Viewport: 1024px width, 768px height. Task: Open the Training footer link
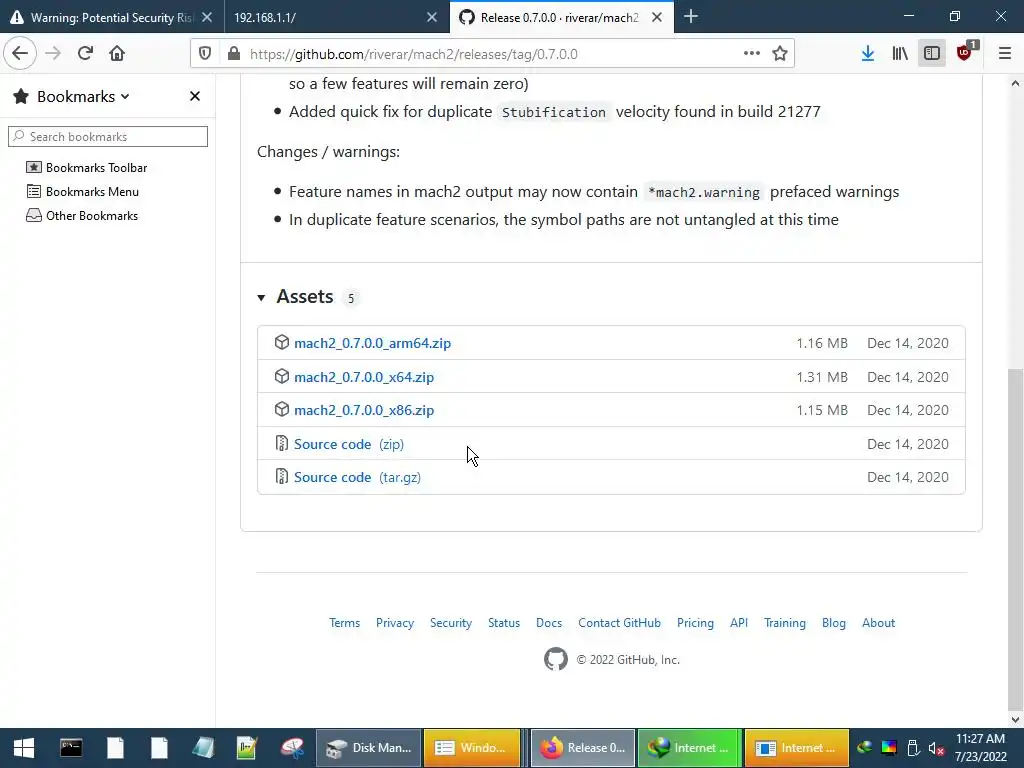(x=785, y=623)
